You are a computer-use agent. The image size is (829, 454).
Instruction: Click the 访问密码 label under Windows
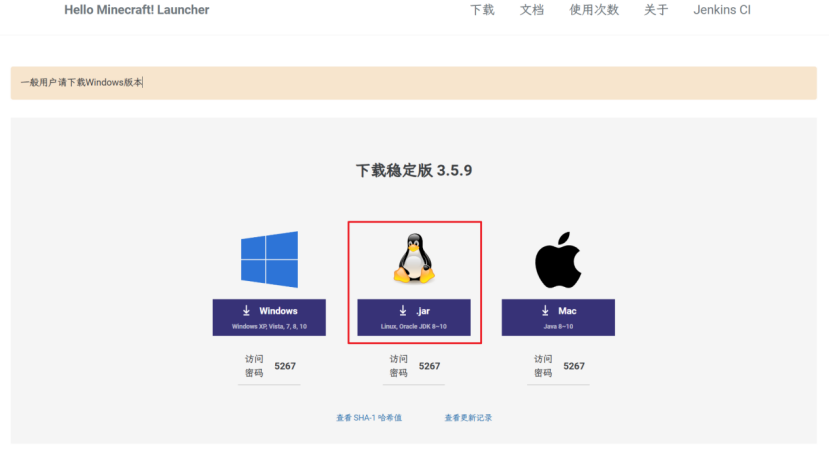tap(254, 366)
